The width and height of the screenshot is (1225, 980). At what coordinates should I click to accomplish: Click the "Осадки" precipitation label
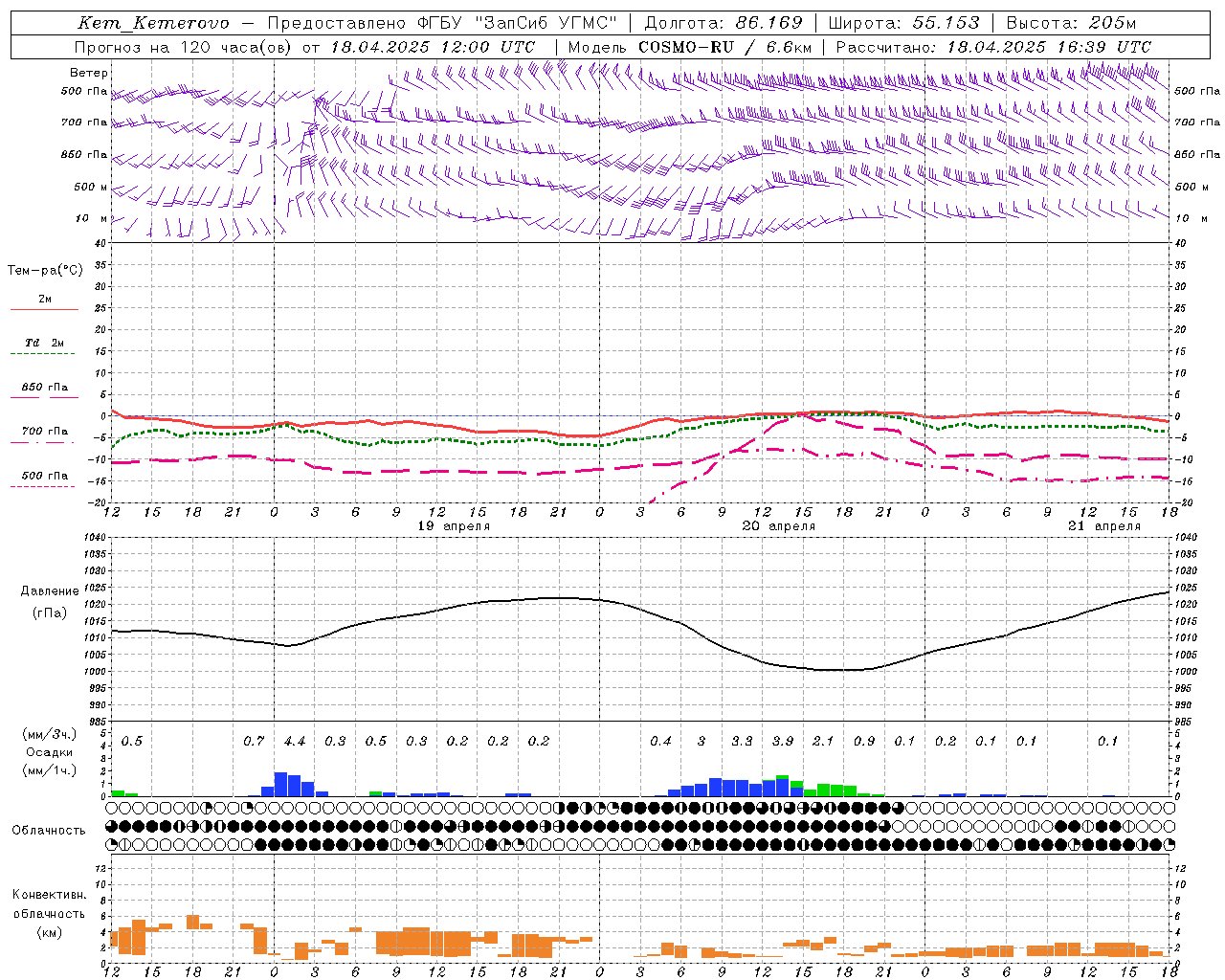click(x=50, y=752)
